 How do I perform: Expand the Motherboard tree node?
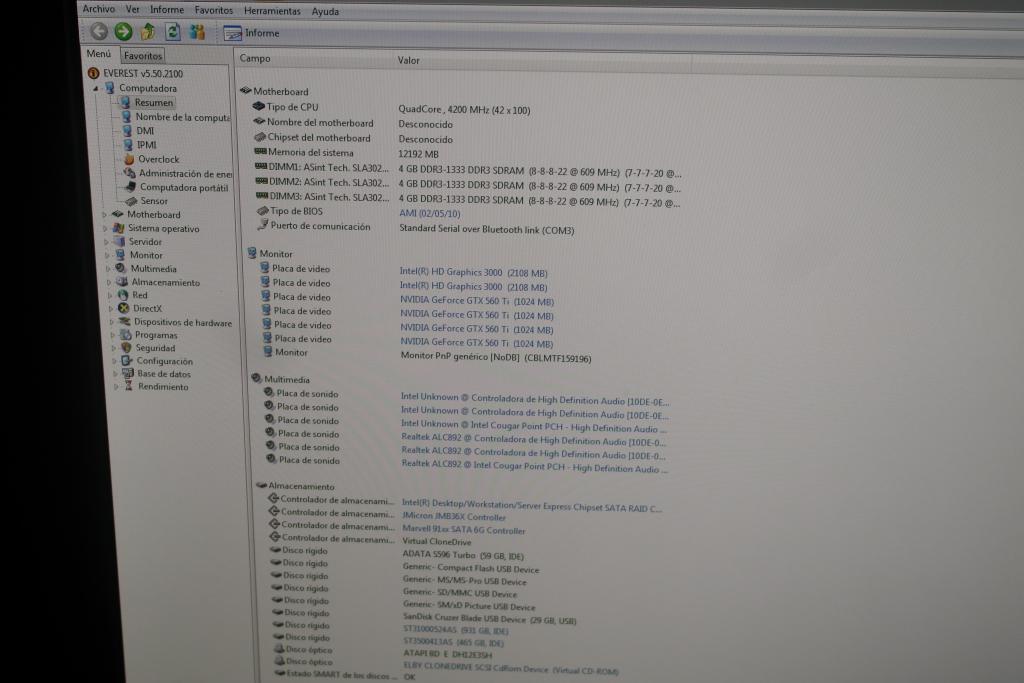(x=104, y=214)
